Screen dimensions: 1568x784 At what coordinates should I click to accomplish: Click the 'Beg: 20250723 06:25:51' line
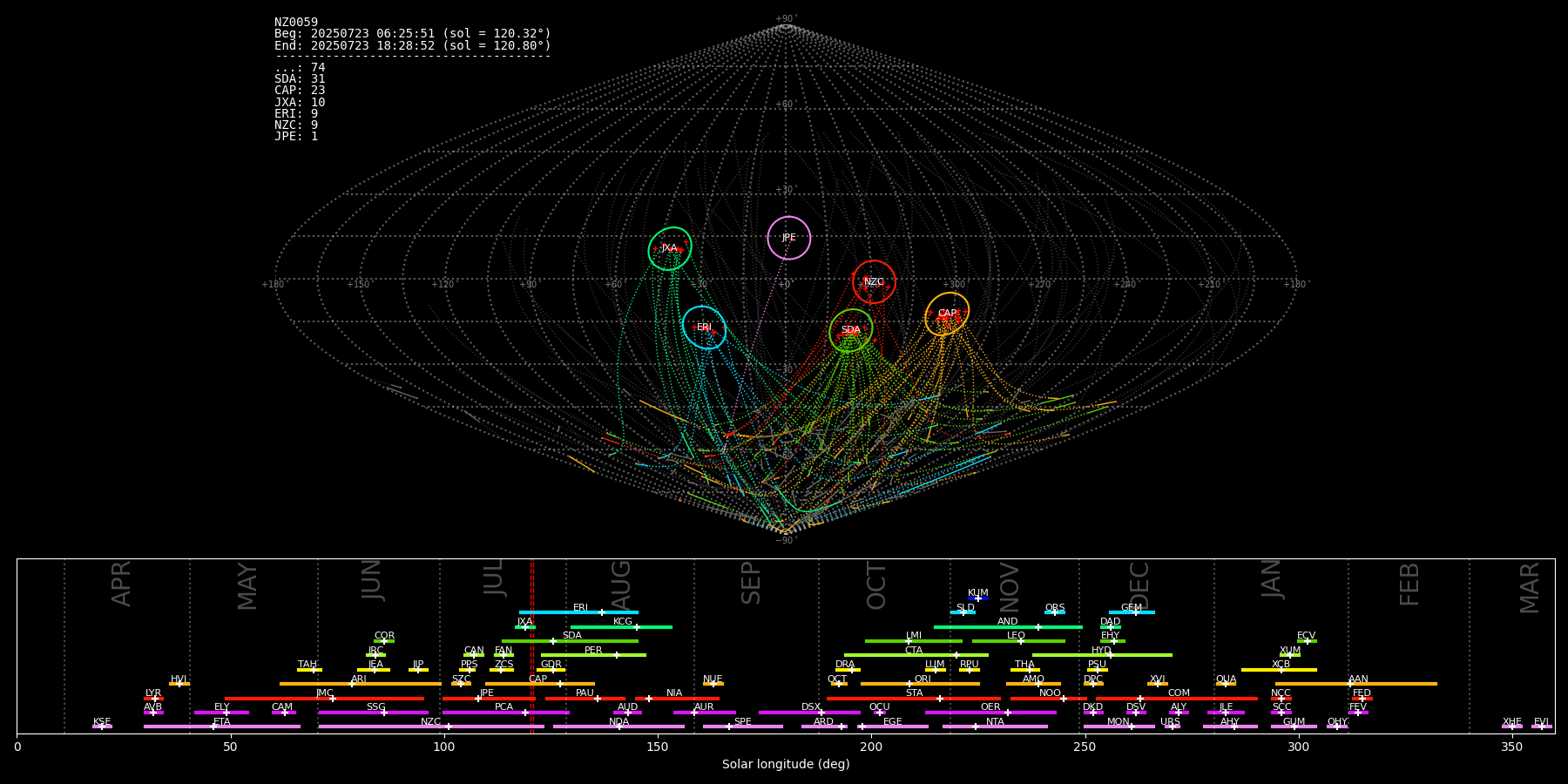click(413, 34)
